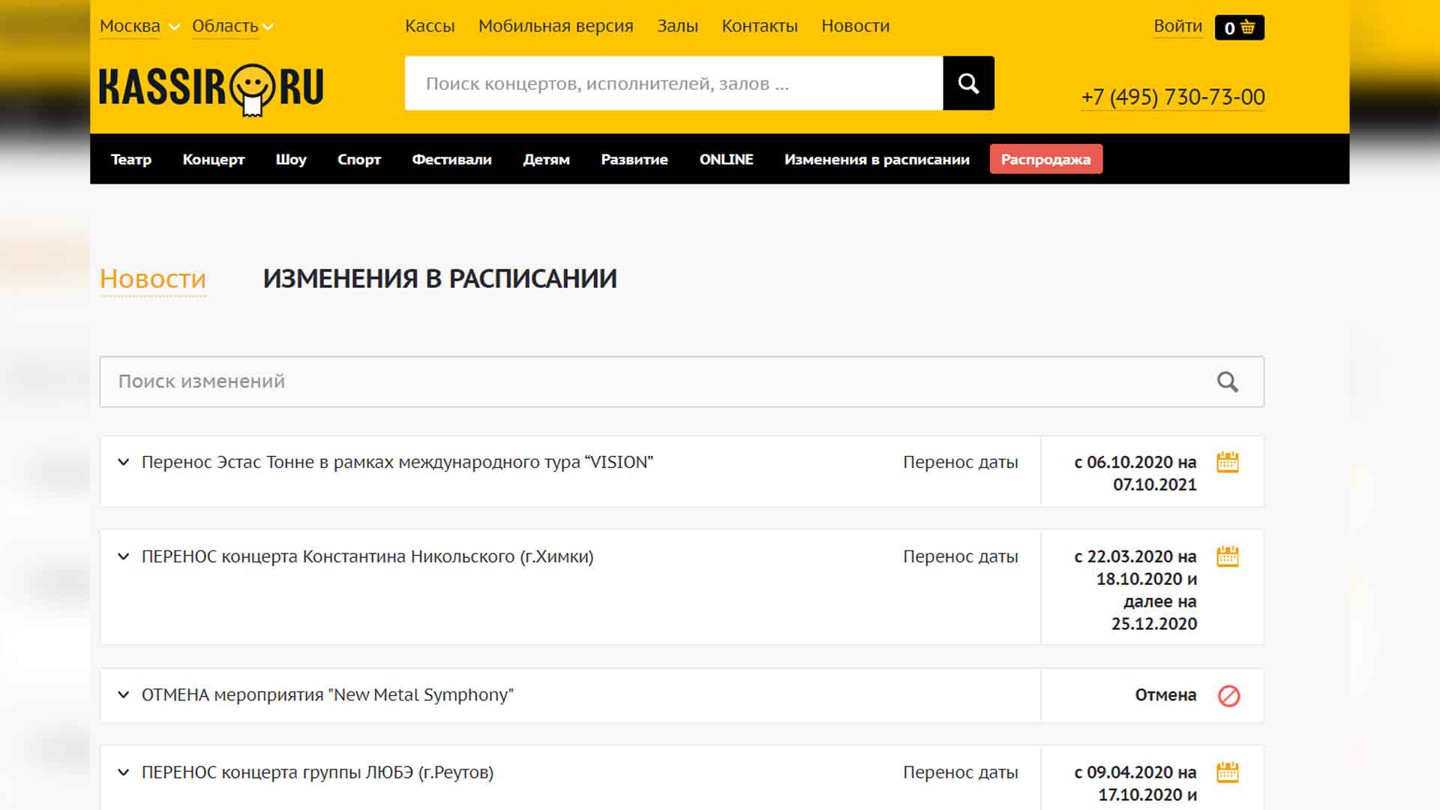Open the Новости link in top bar
Viewport: 1440px width, 810px height.
(855, 26)
